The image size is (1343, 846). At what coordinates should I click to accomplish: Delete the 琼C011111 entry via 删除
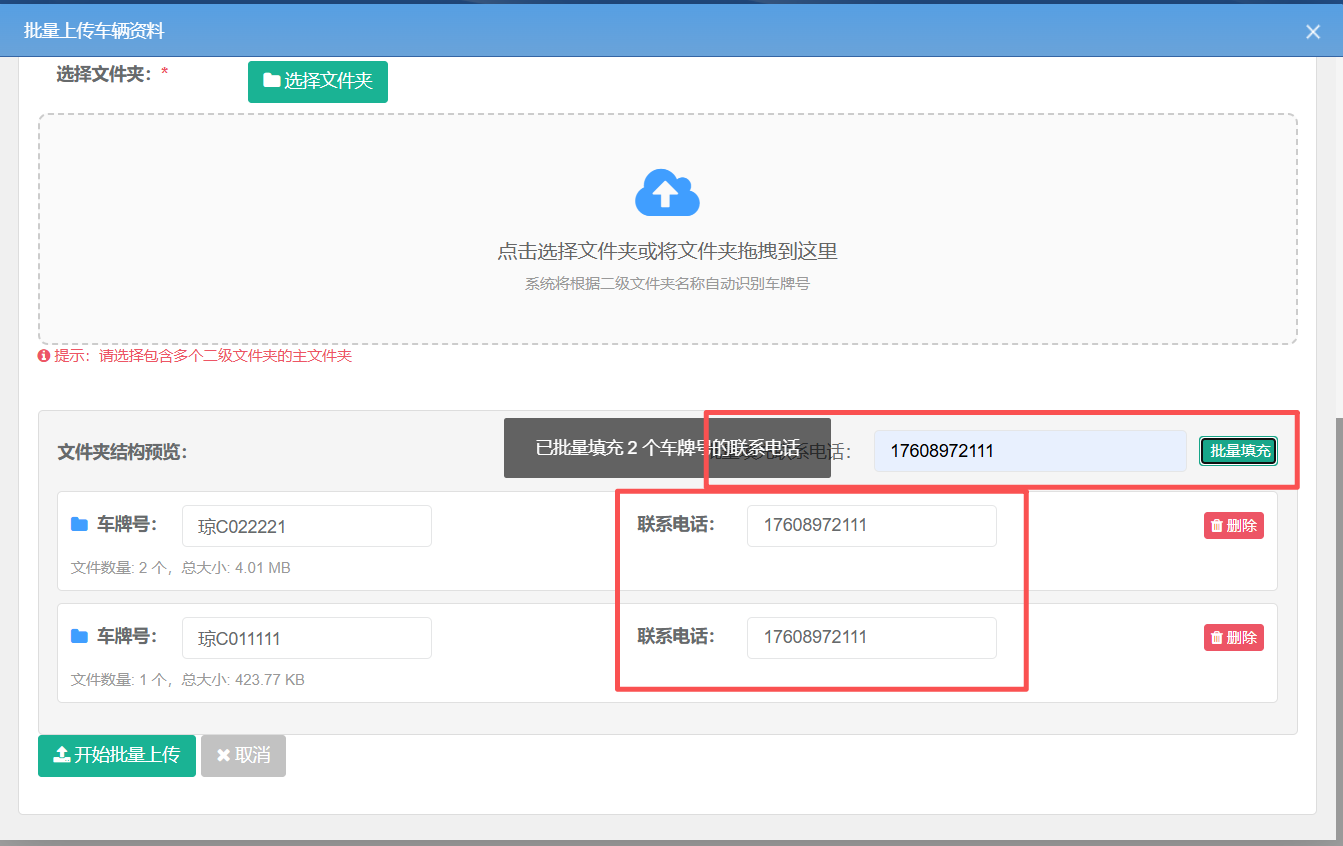1233,637
